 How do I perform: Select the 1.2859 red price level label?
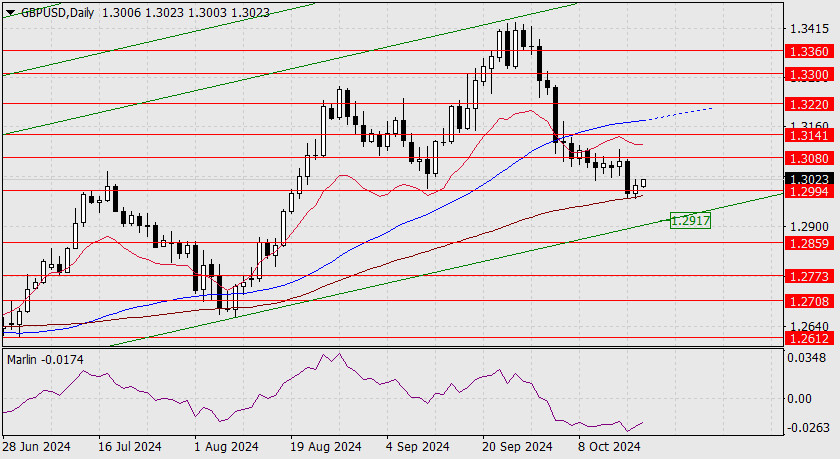click(x=810, y=244)
